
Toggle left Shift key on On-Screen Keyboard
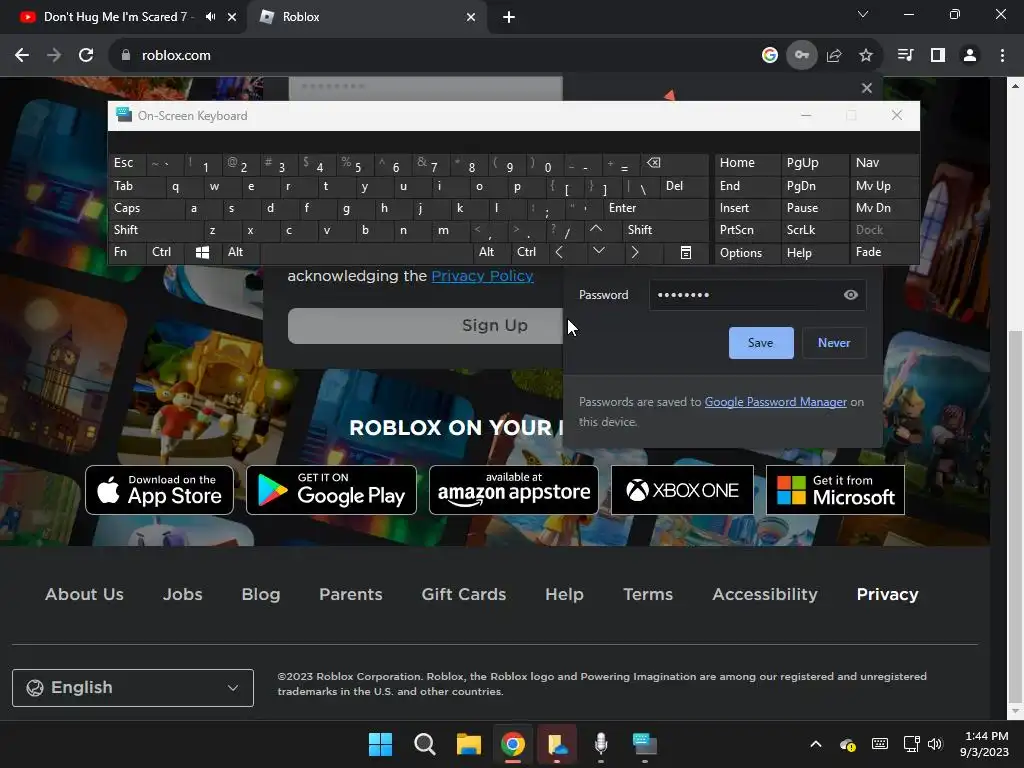tap(155, 230)
